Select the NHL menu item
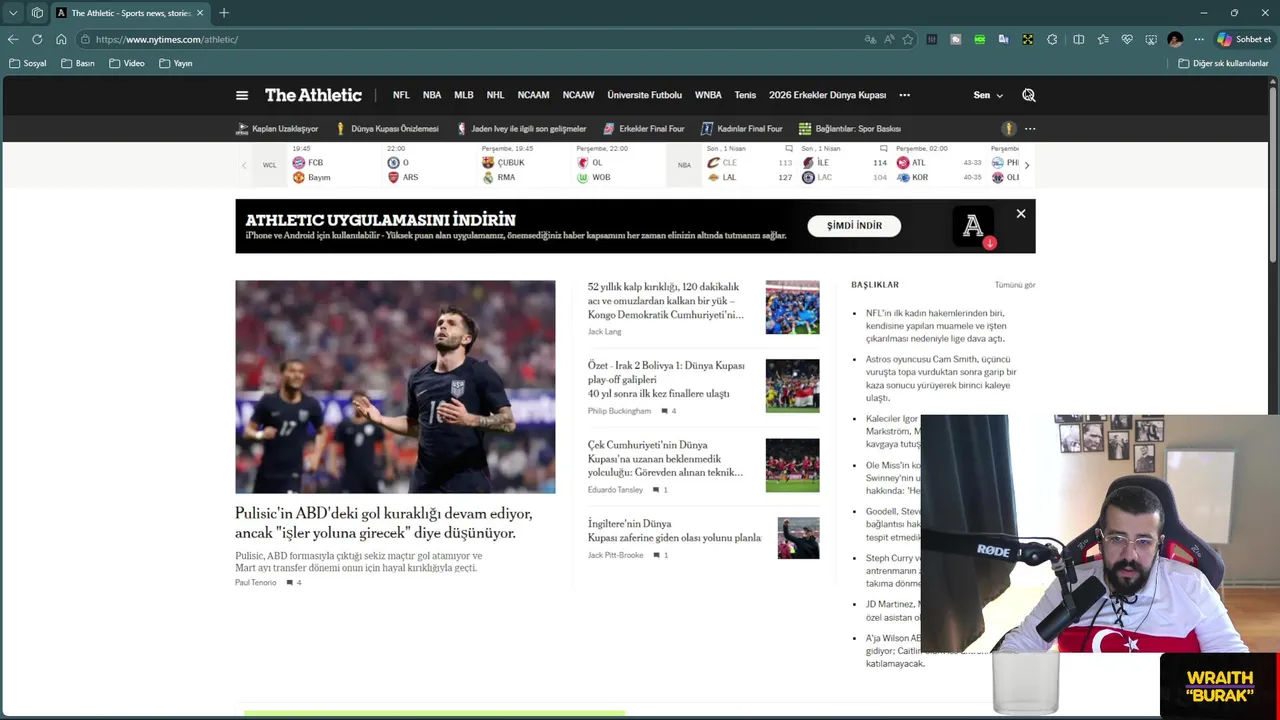1280x720 pixels. [x=495, y=95]
